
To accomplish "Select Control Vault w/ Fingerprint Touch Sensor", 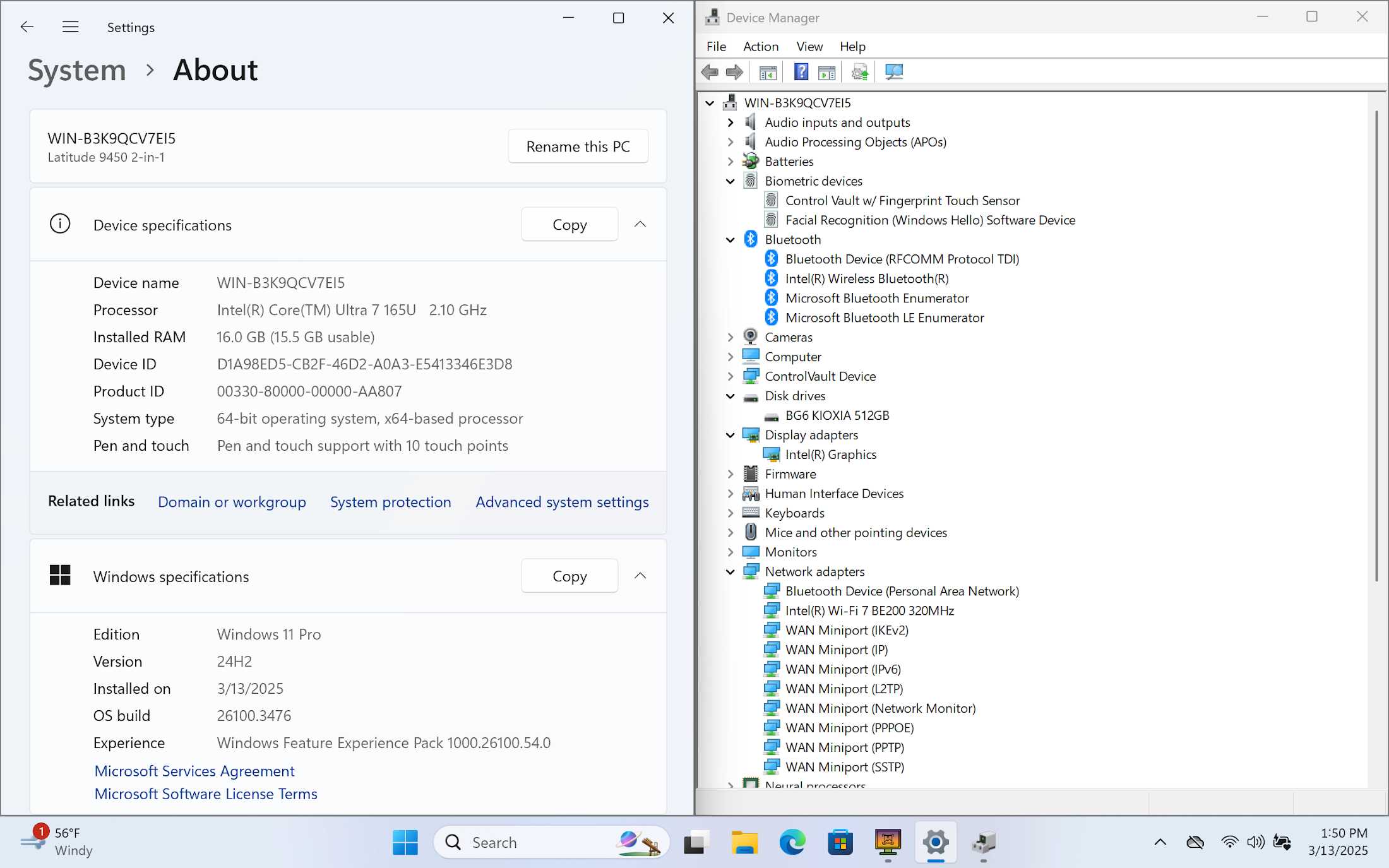I will 902,201.
